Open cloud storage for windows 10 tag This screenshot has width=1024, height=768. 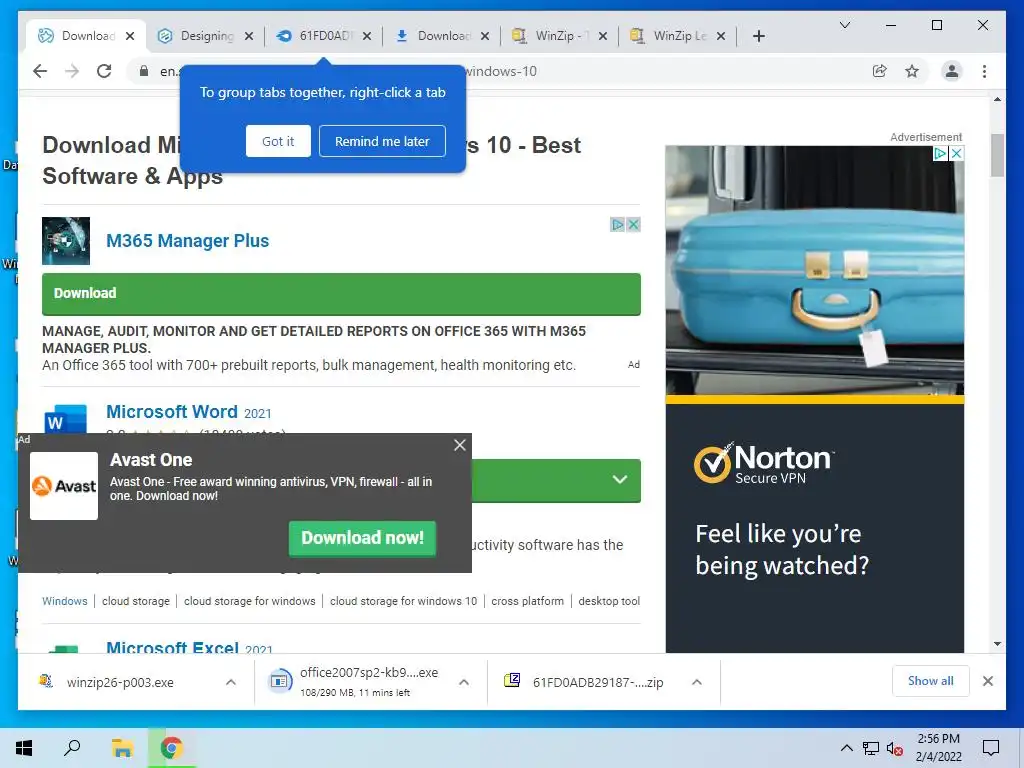404,601
